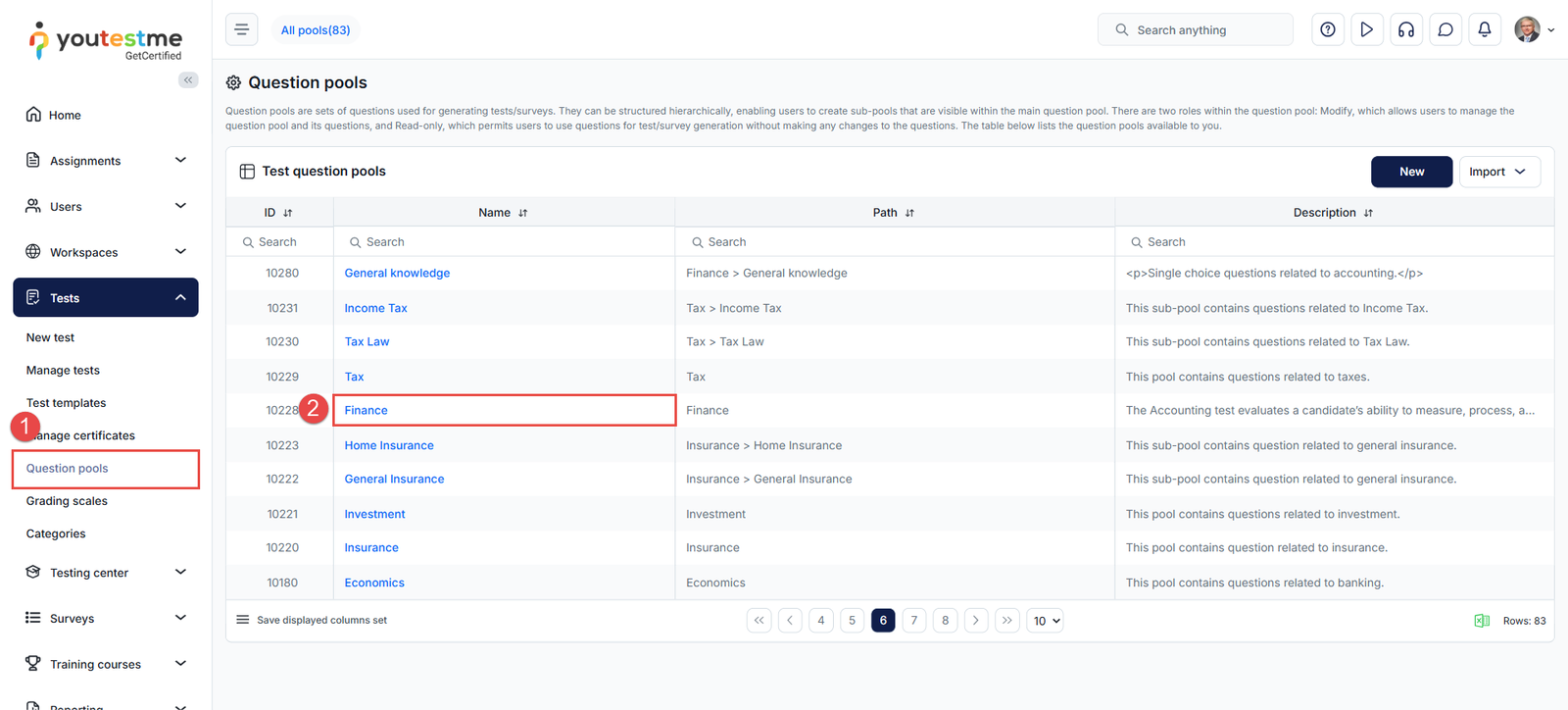The height and width of the screenshot is (710, 1568).
Task: Open the headset support icon
Action: point(1405,29)
